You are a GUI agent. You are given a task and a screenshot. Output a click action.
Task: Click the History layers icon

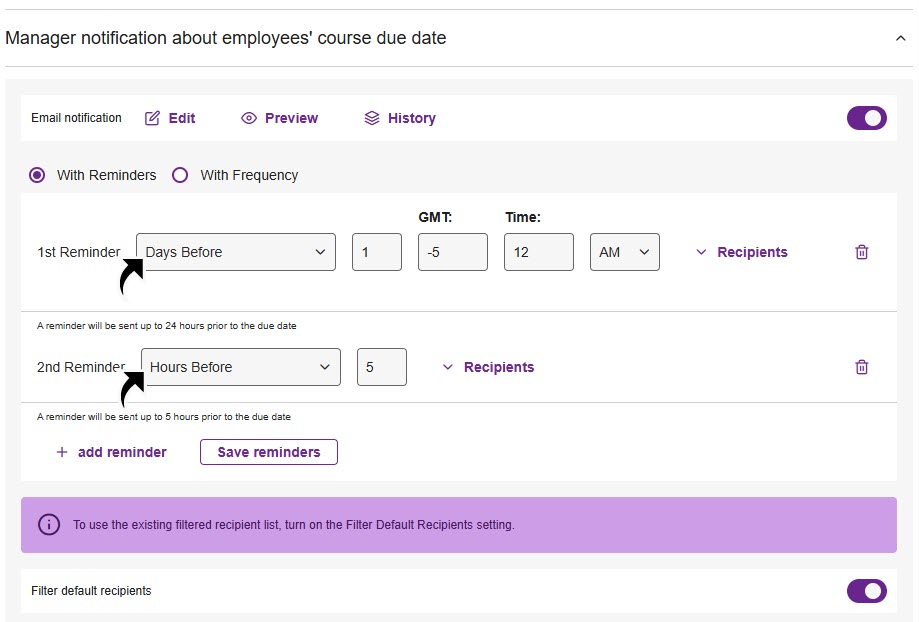[372, 118]
